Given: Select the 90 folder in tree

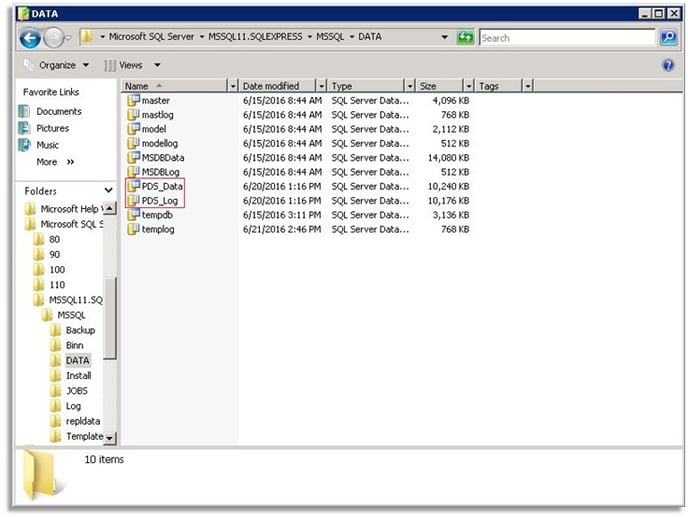Looking at the screenshot, I should (54, 254).
